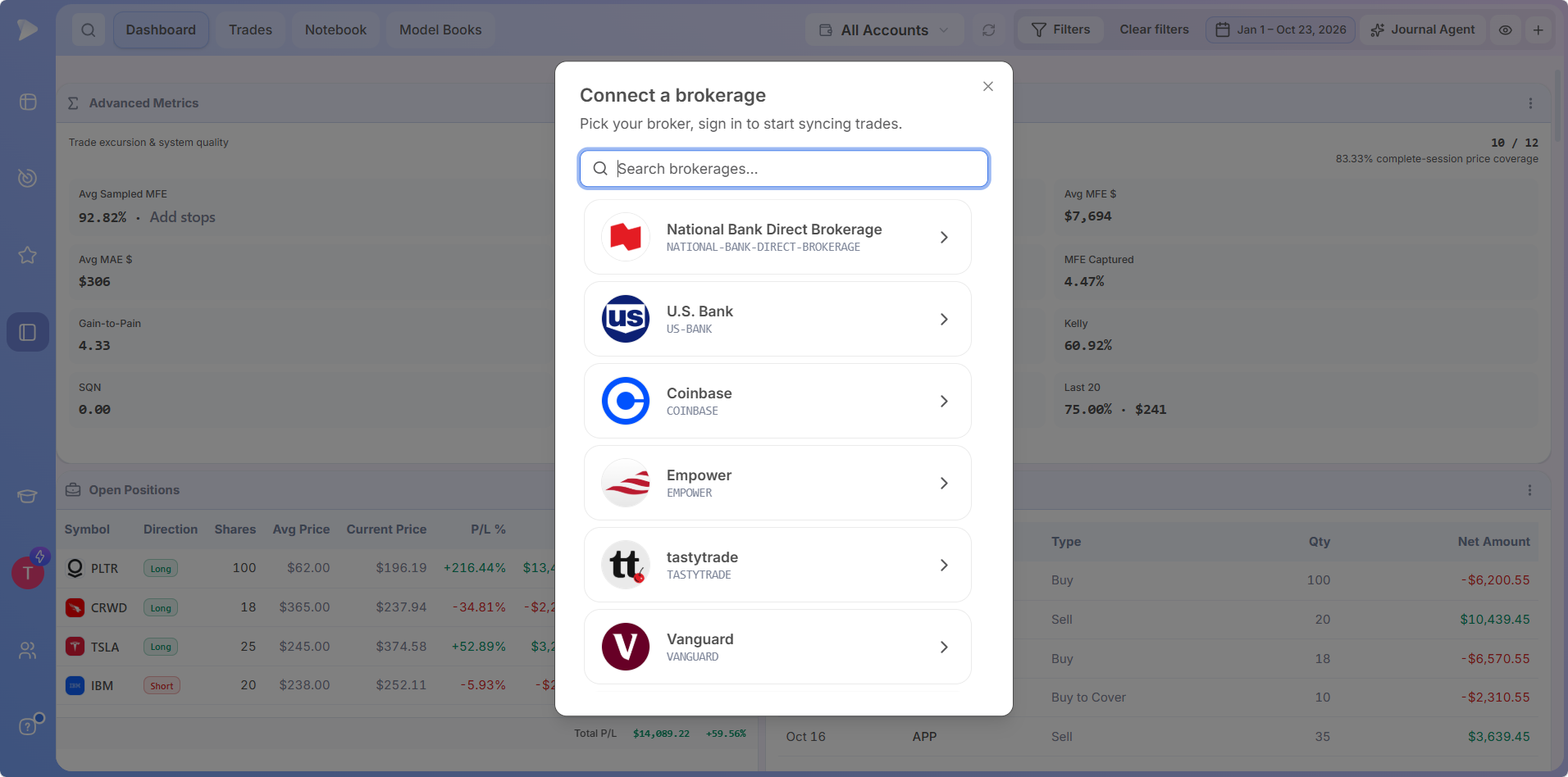Click the tastytrade logo

pos(626,565)
